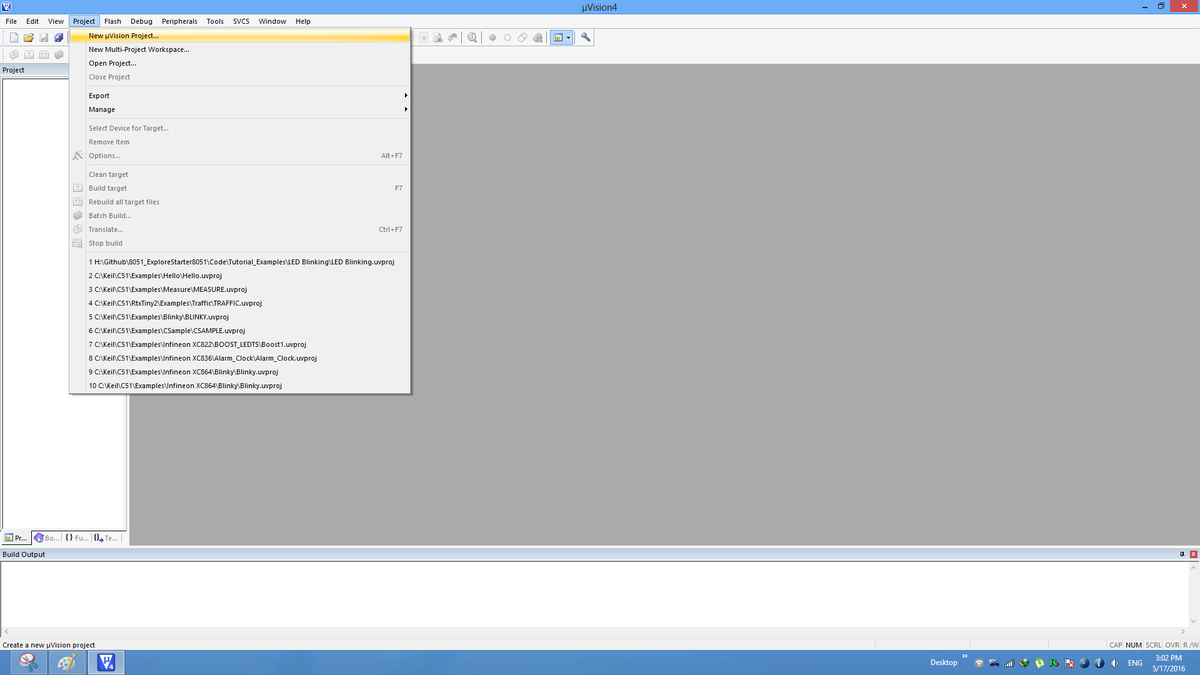Image resolution: width=1200 pixels, height=675 pixels.
Task: Close the Build Output panel
Action: [1193, 554]
